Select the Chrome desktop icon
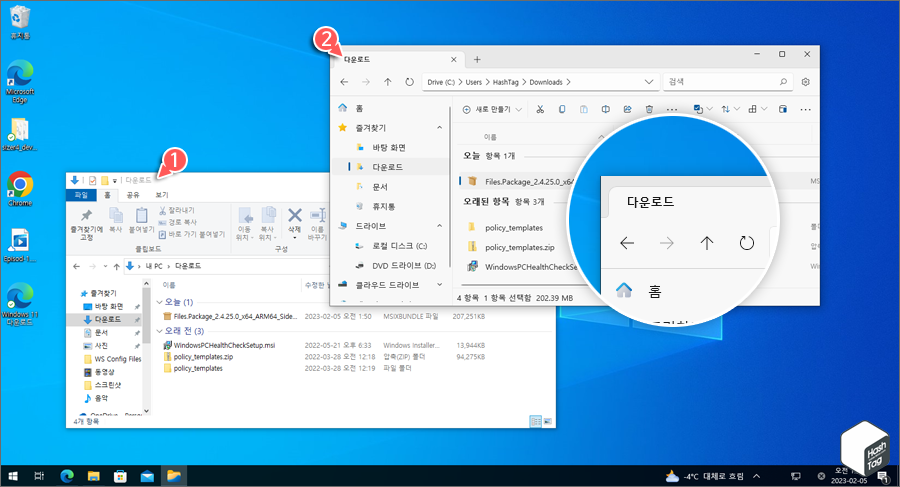This screenshot has width=900, height=487. tap(20, 189)
